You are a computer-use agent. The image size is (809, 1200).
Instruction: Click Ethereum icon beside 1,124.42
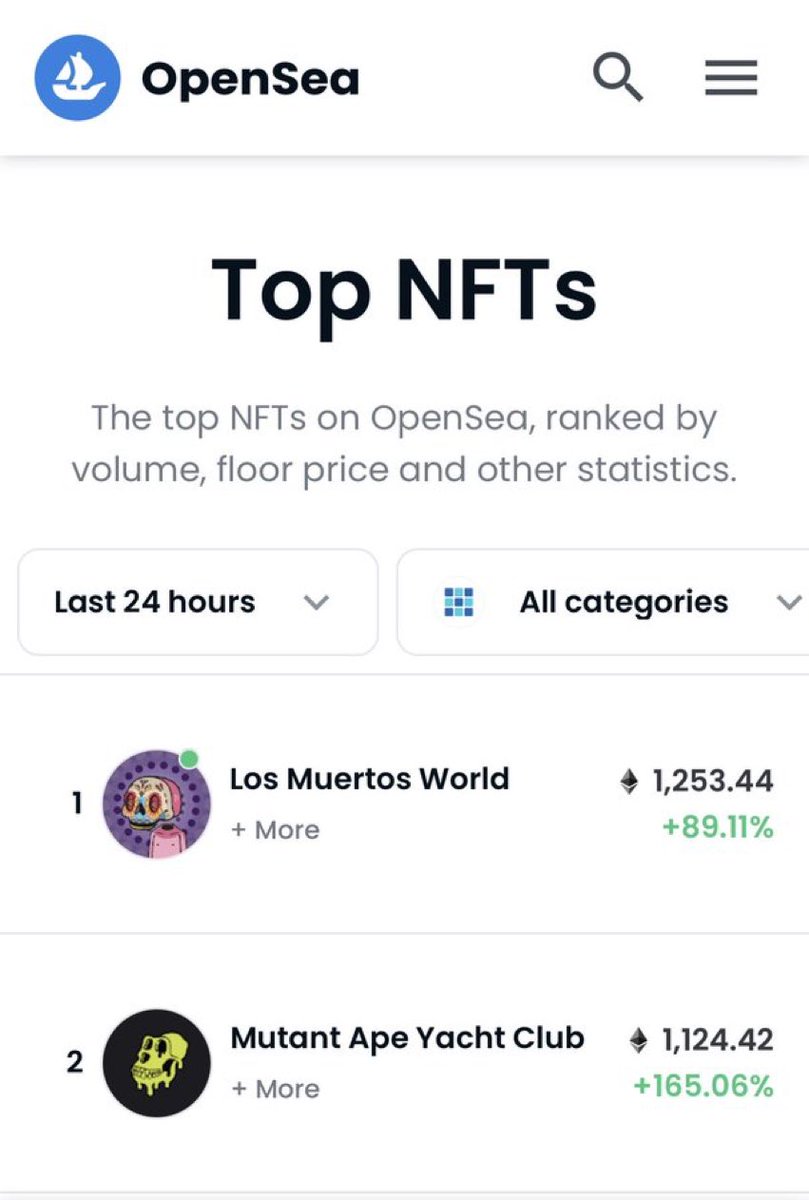pyautogui.click(x=638, y=1040)
